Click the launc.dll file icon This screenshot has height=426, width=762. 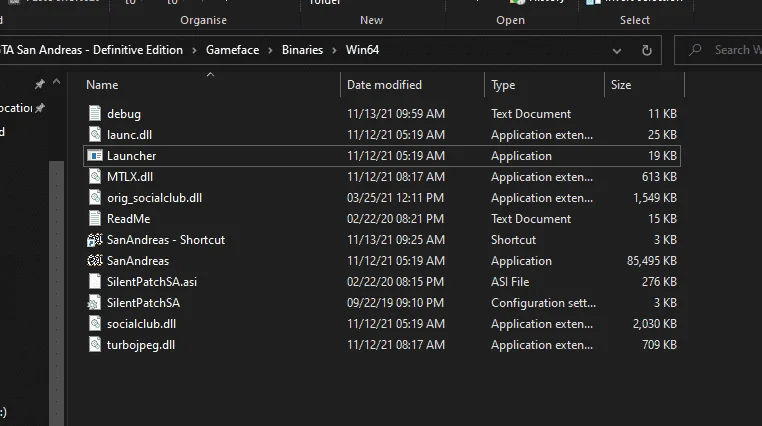95,135
